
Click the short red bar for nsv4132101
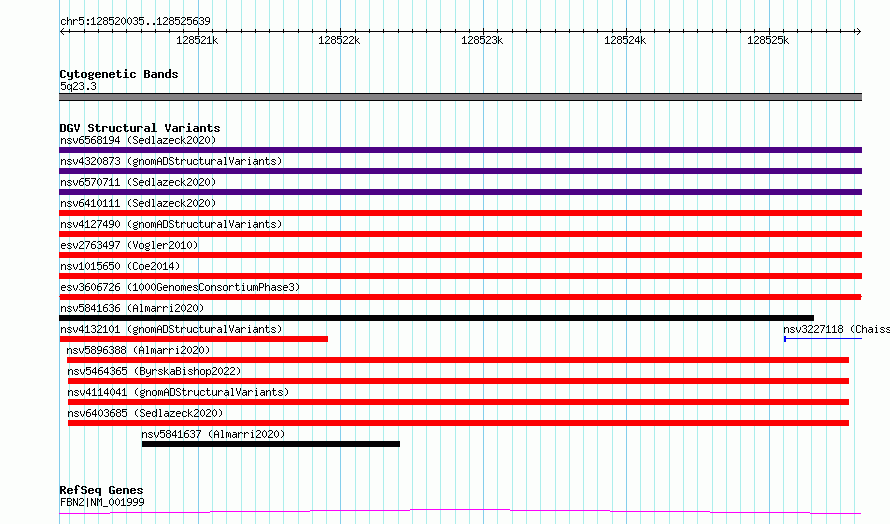(x=194, y=339)
